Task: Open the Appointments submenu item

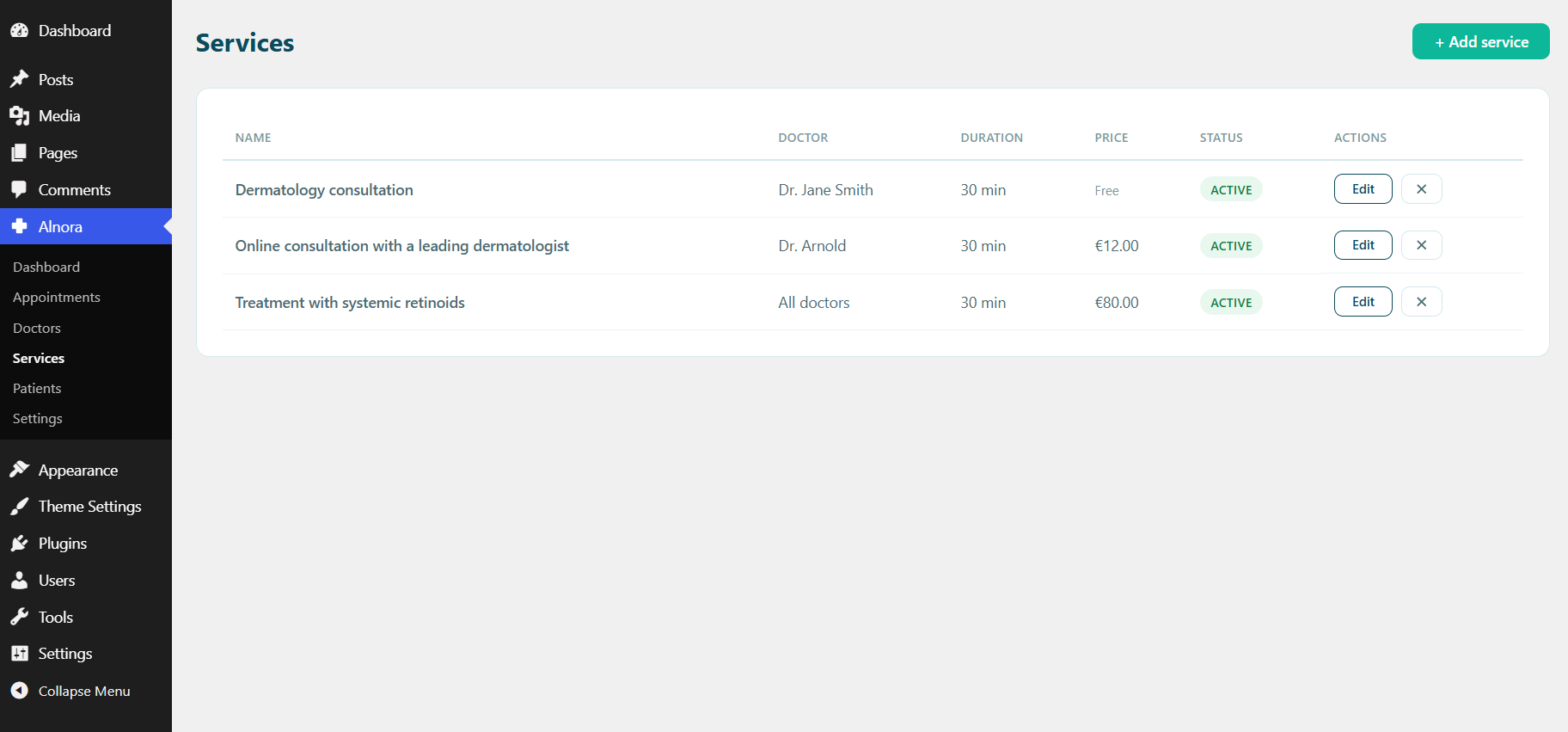Action: point(57,298)
